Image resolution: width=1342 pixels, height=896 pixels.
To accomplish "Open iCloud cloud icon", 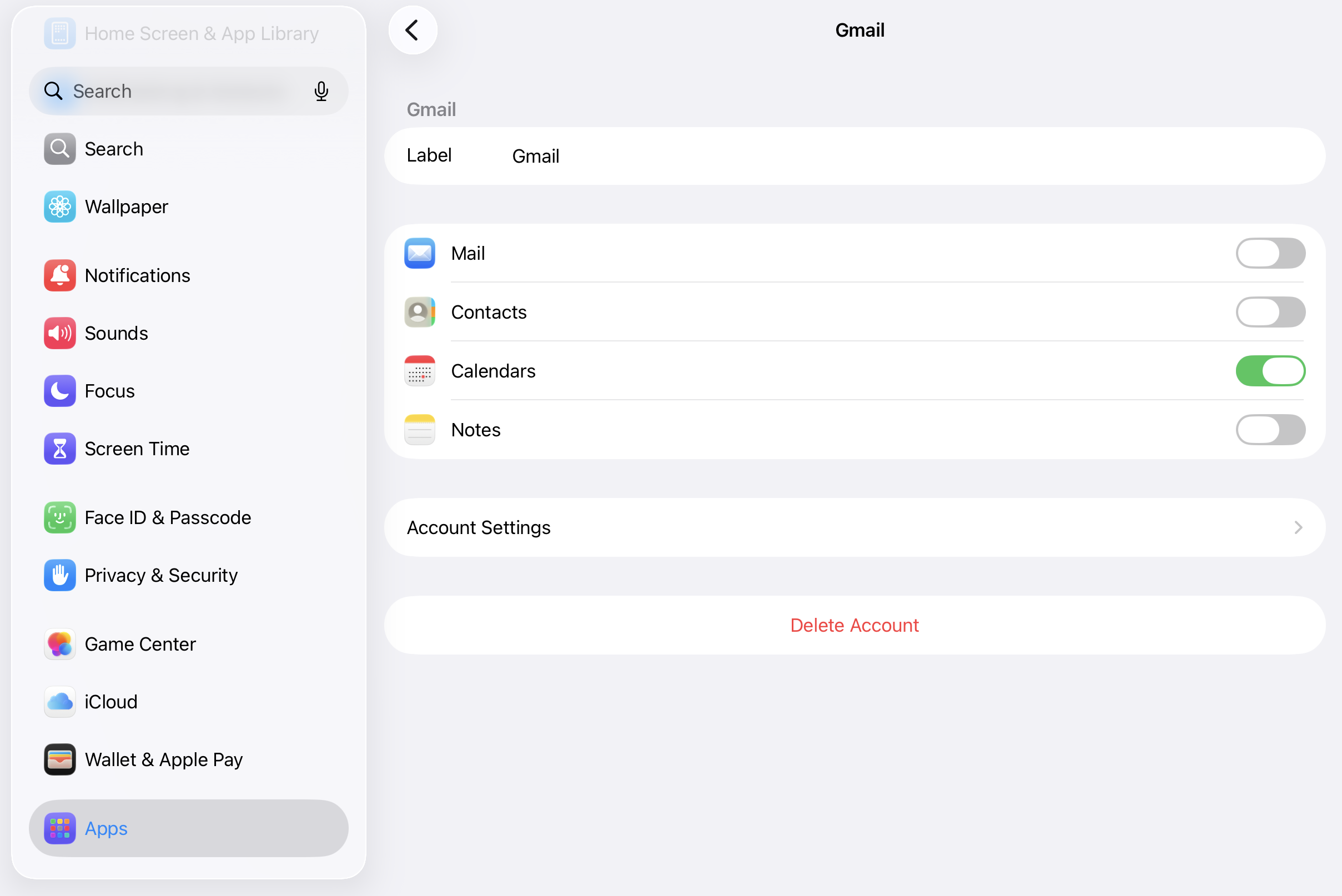I will click(x=60, y=703).
